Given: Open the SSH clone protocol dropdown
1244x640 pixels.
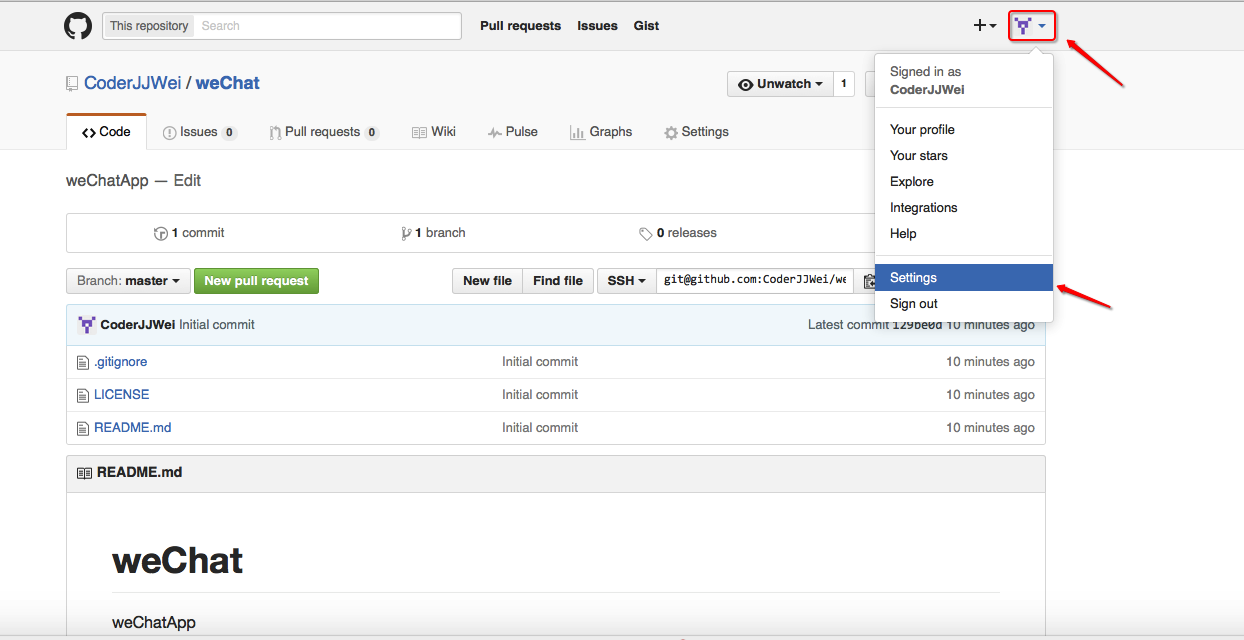Looking at the screenshot, I should point(627,281).
